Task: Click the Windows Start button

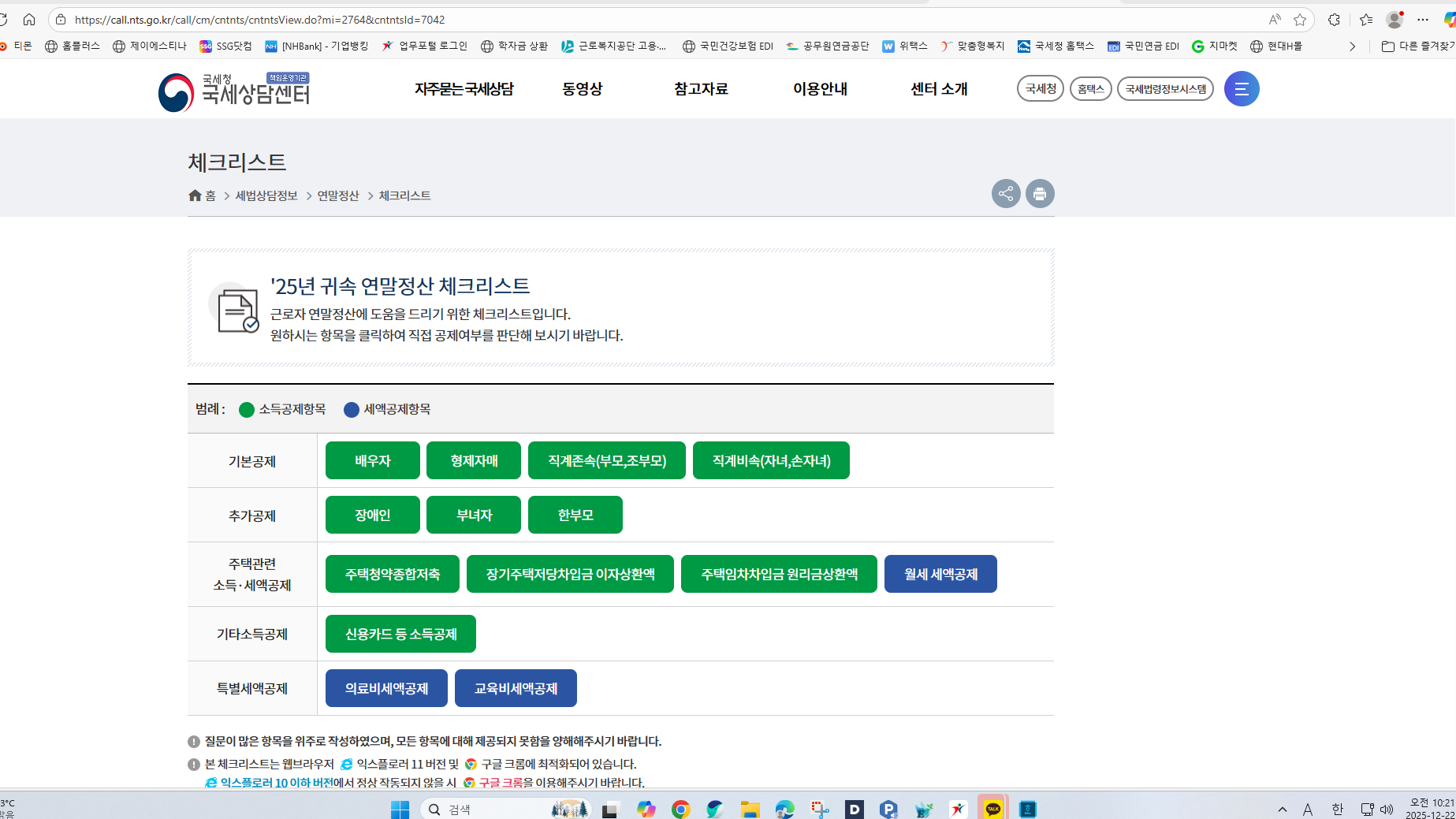Action: (400, 809)
